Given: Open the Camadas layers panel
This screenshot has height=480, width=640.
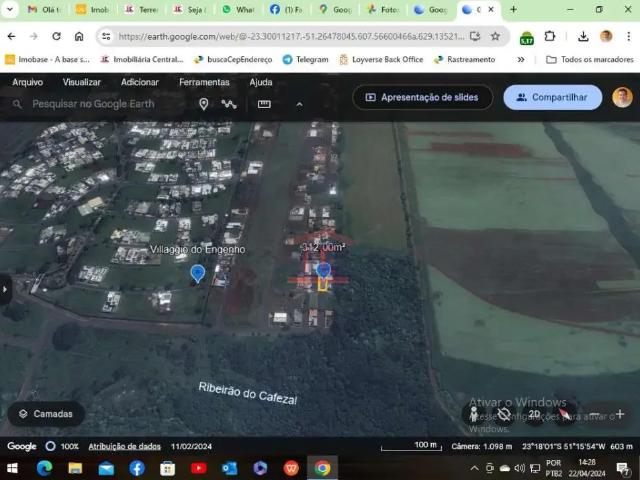Looking at the screenshot, I should pos(46,414).
